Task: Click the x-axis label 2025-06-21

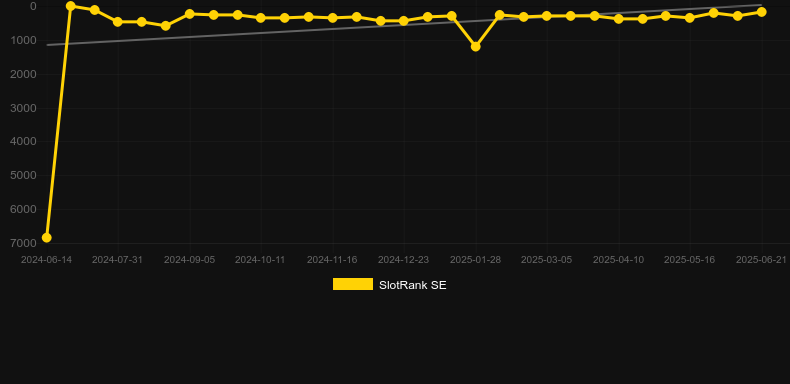Action: click(x=761, y=260)
